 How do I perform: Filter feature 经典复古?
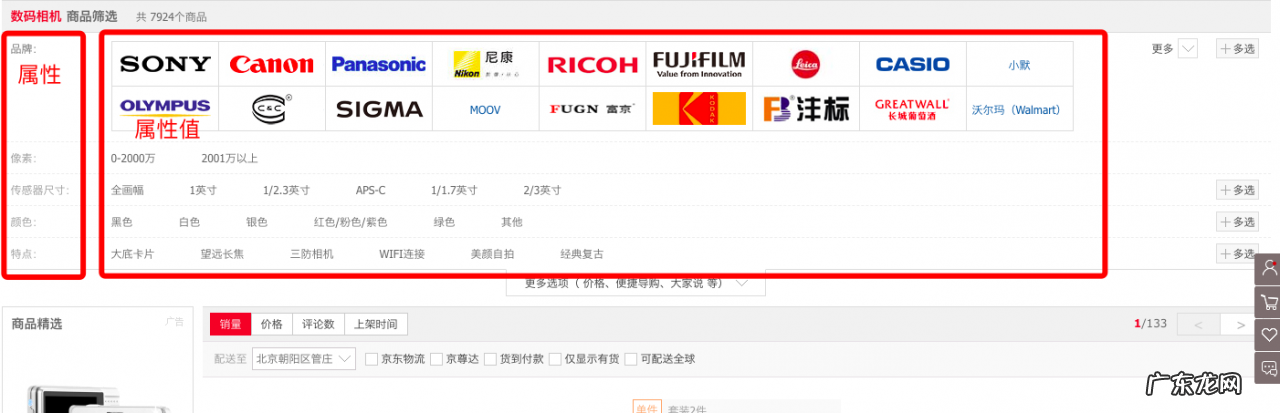[x=582, y=254]
